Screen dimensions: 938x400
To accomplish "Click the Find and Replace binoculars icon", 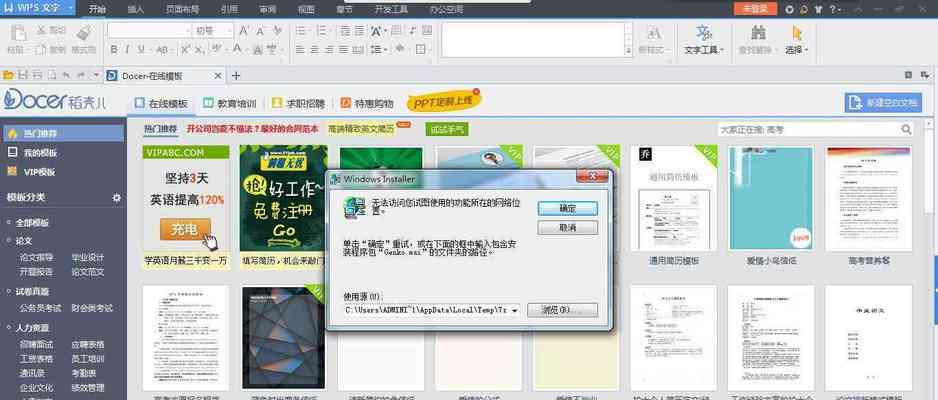I will coord(759,32).
